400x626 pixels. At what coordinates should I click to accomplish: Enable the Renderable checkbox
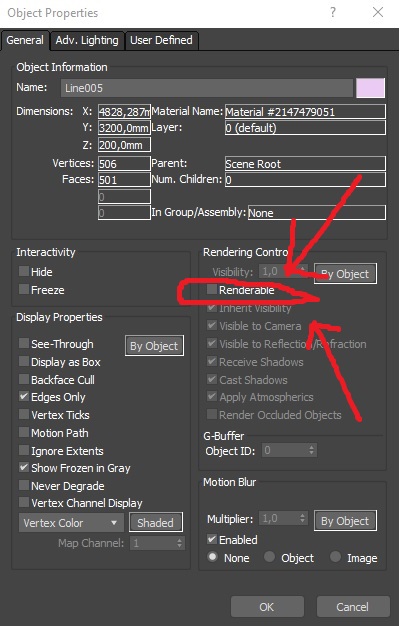point(212,289)
